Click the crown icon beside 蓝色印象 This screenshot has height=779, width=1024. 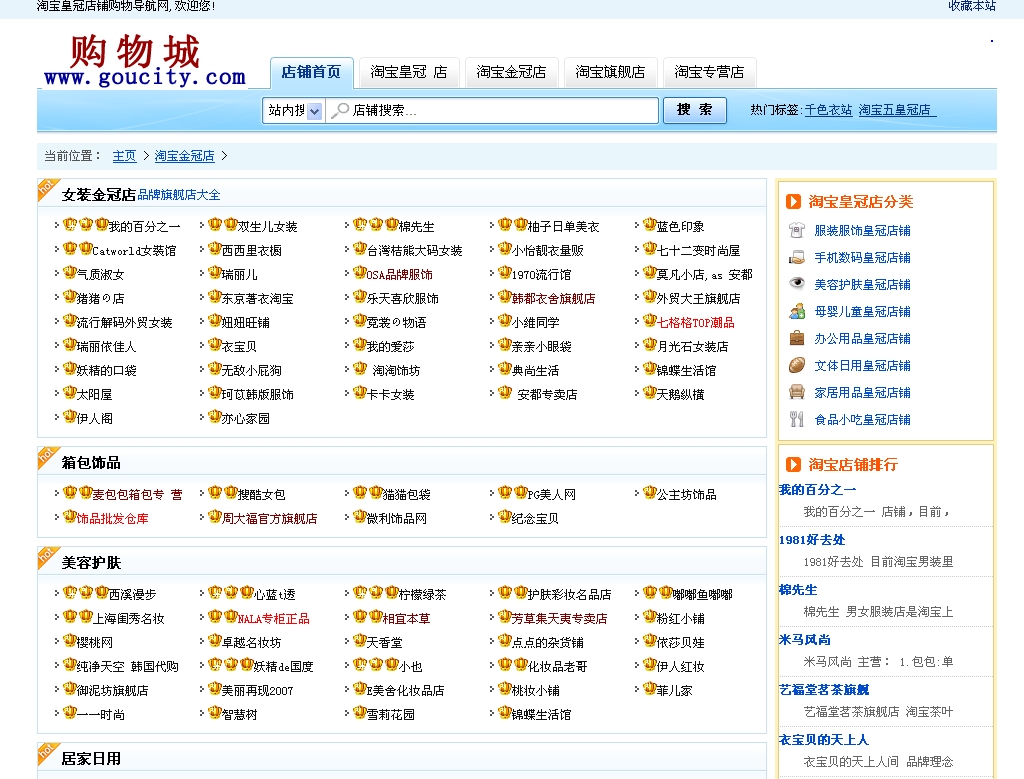pyautogui.click(x=649, y=225)
